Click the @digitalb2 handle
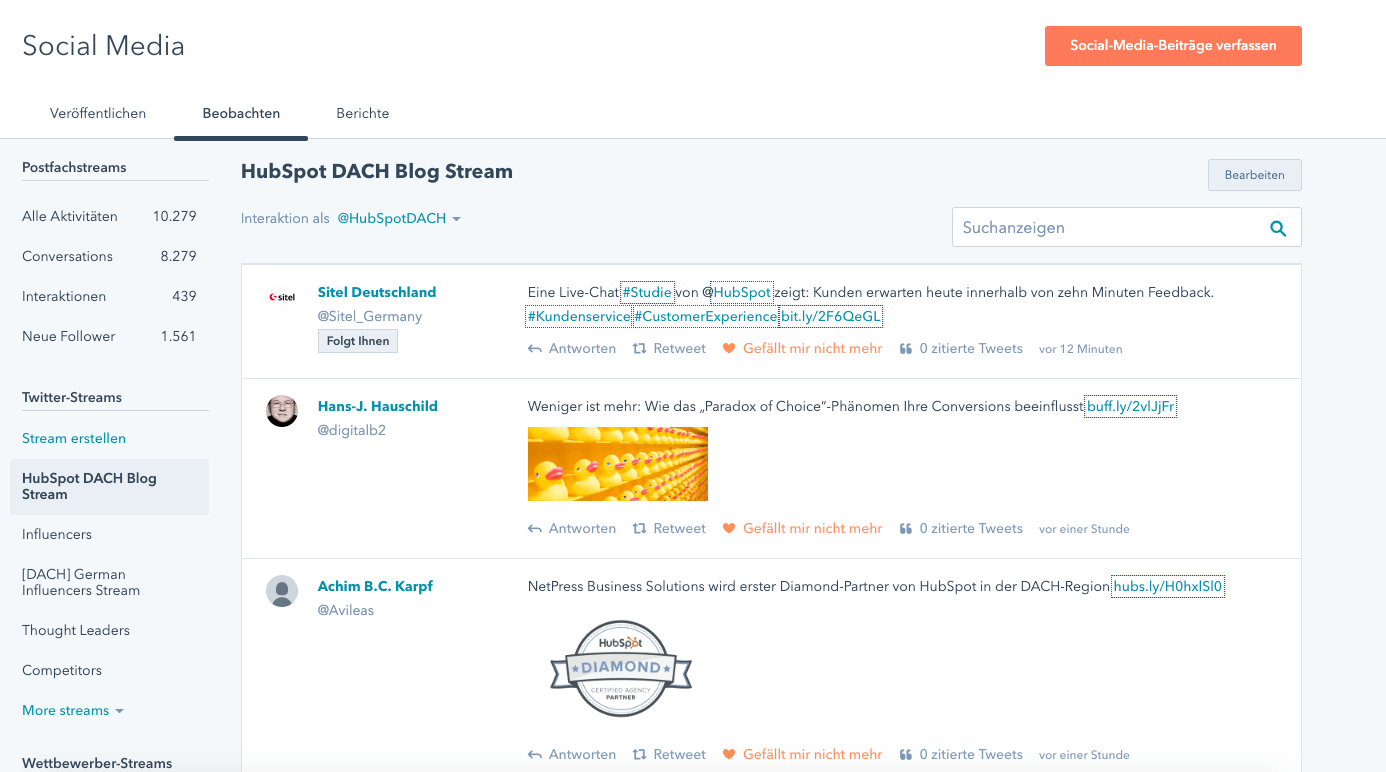 pyautogui.click(x=352, y=431)
